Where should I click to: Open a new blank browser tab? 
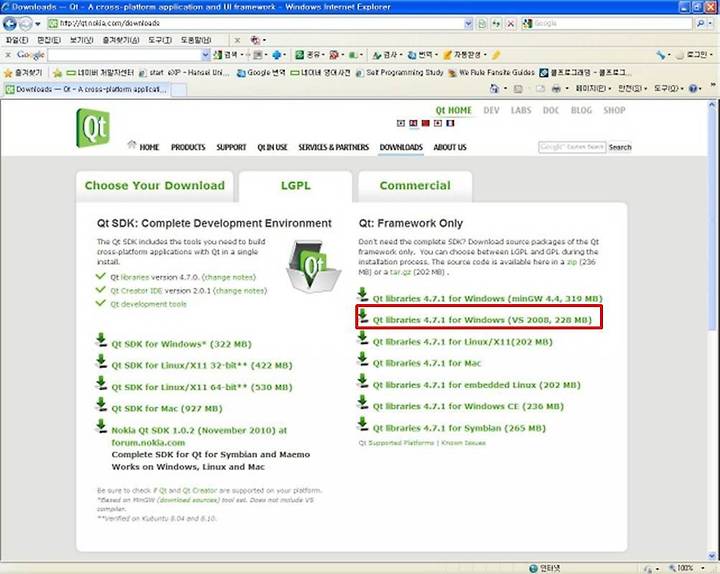coord(179,90)
